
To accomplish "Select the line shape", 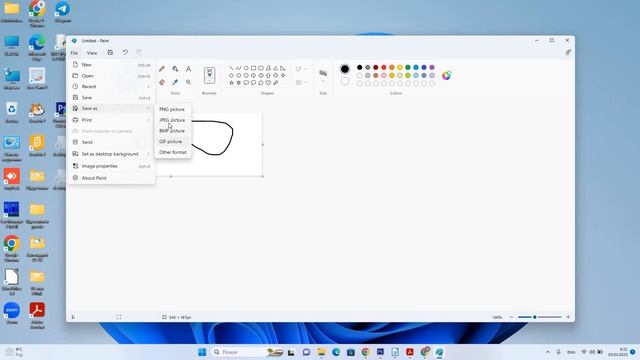I will pyautogui.click(x=231, y=68).
